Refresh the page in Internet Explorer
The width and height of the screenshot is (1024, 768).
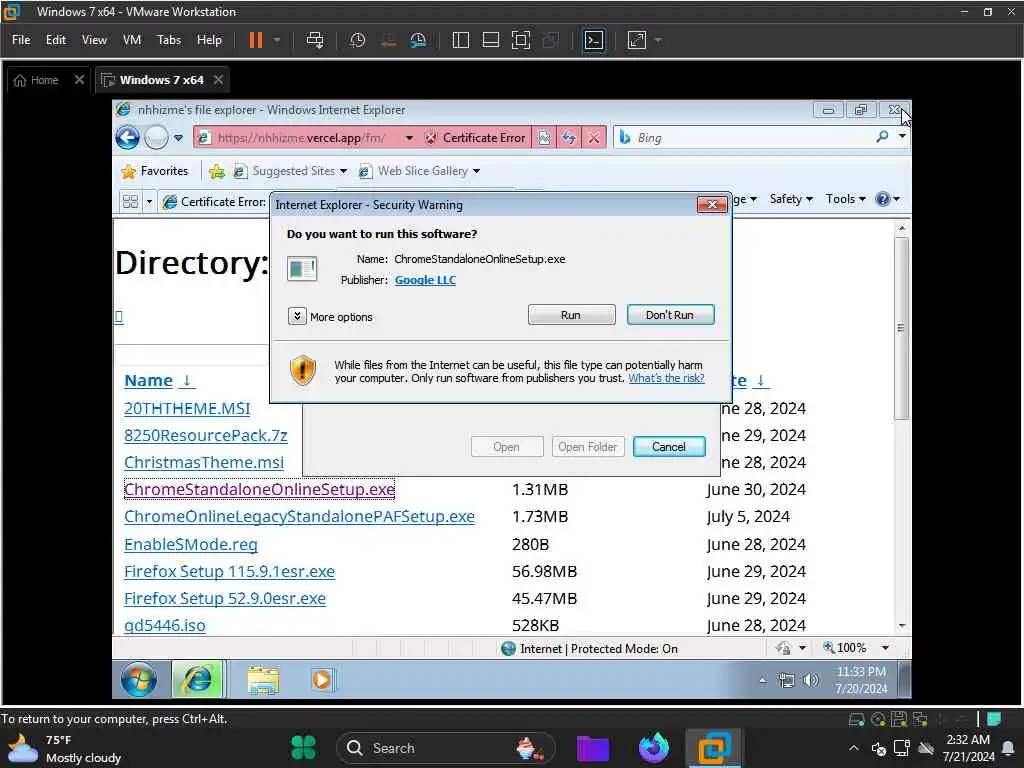(x=569, y=138)
